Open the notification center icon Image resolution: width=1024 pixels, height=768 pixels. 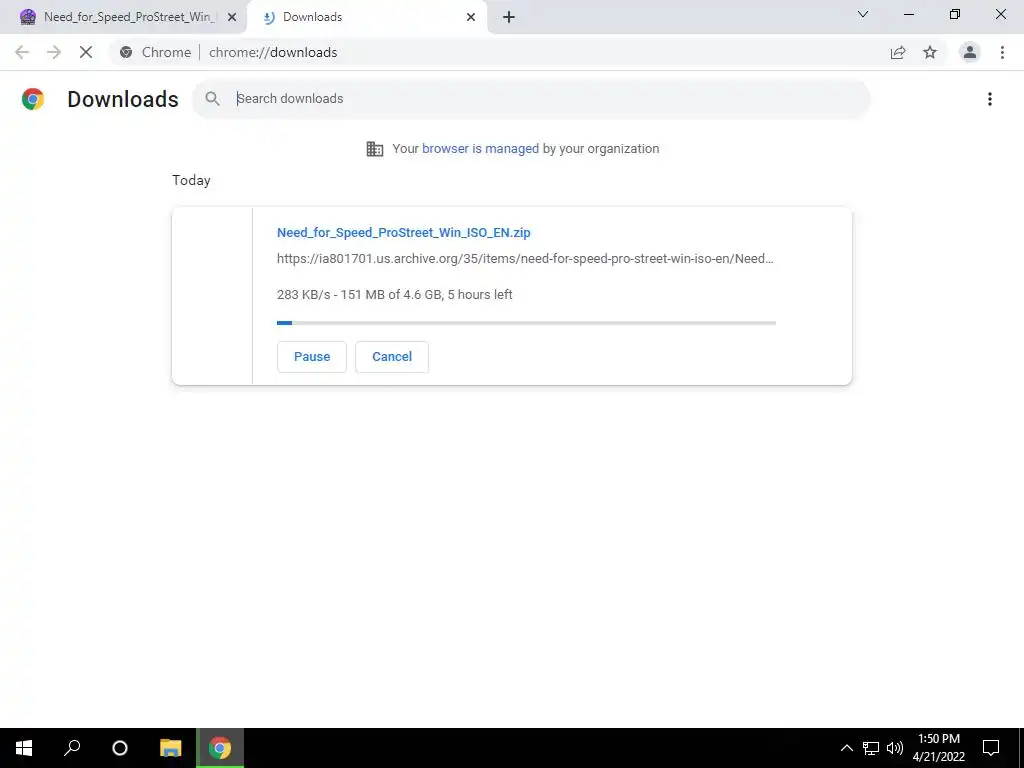(x=991, y=748)
